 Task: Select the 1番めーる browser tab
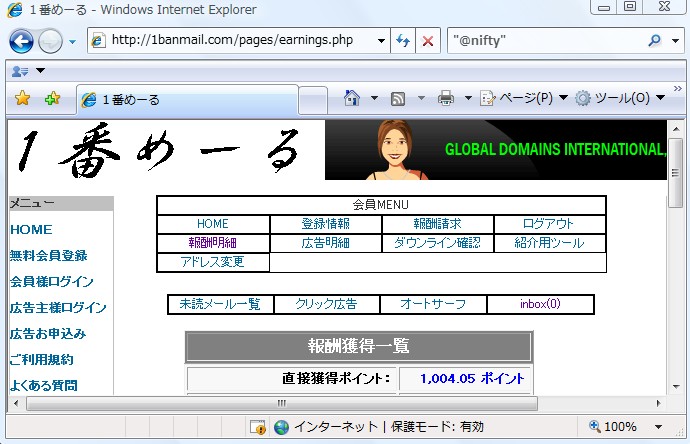click(187, 100)
